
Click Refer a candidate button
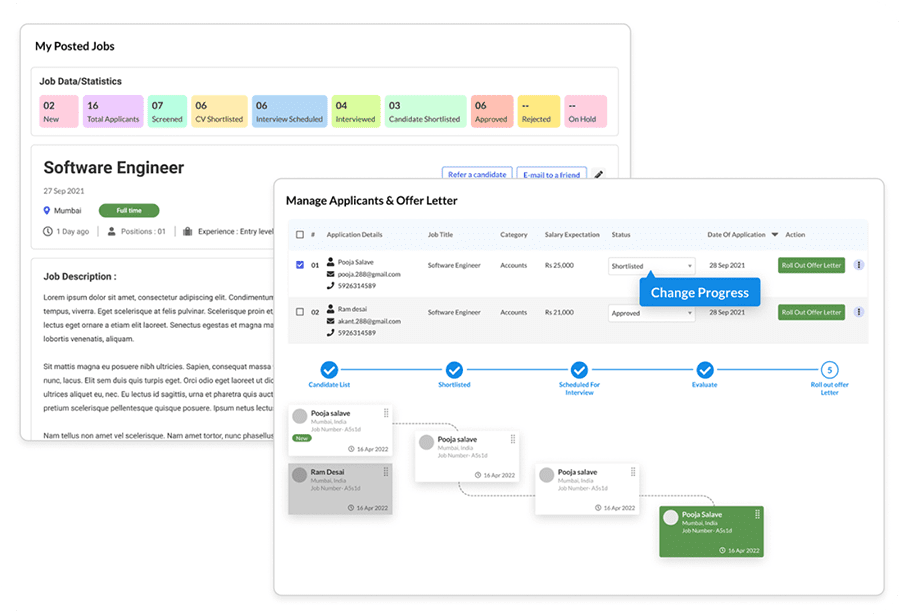[x=477, y=174]
